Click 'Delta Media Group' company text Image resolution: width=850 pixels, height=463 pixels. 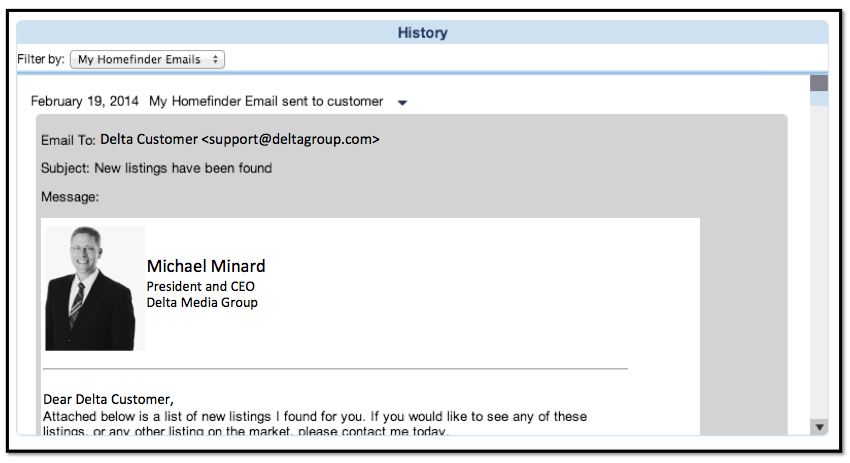pos(202,303)
